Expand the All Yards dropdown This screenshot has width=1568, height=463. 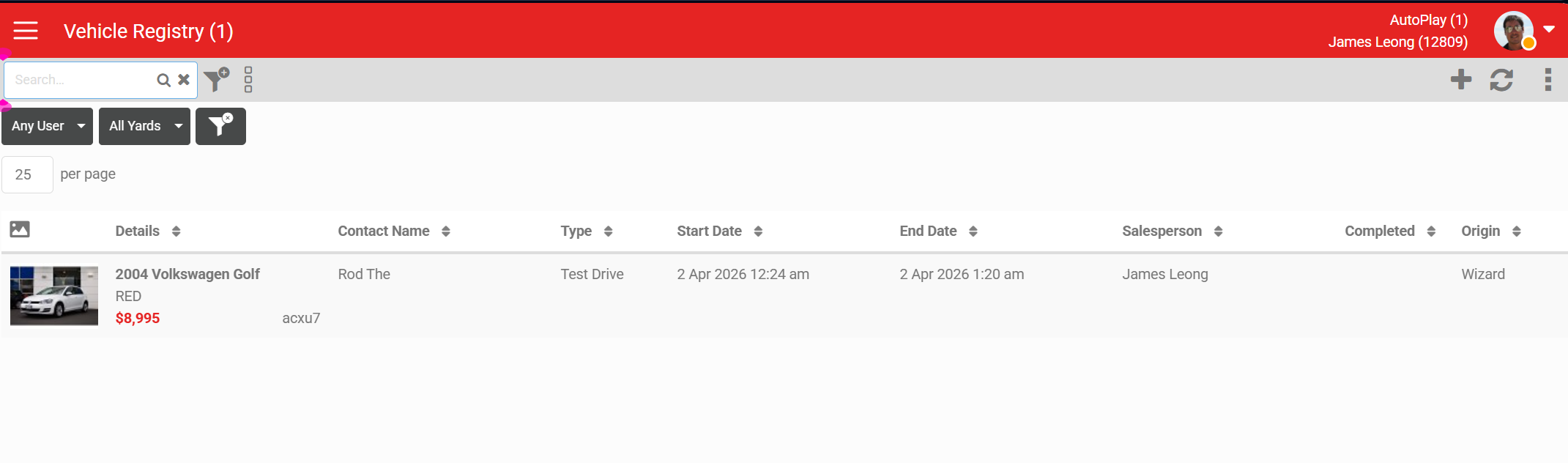tap(144, 126)
